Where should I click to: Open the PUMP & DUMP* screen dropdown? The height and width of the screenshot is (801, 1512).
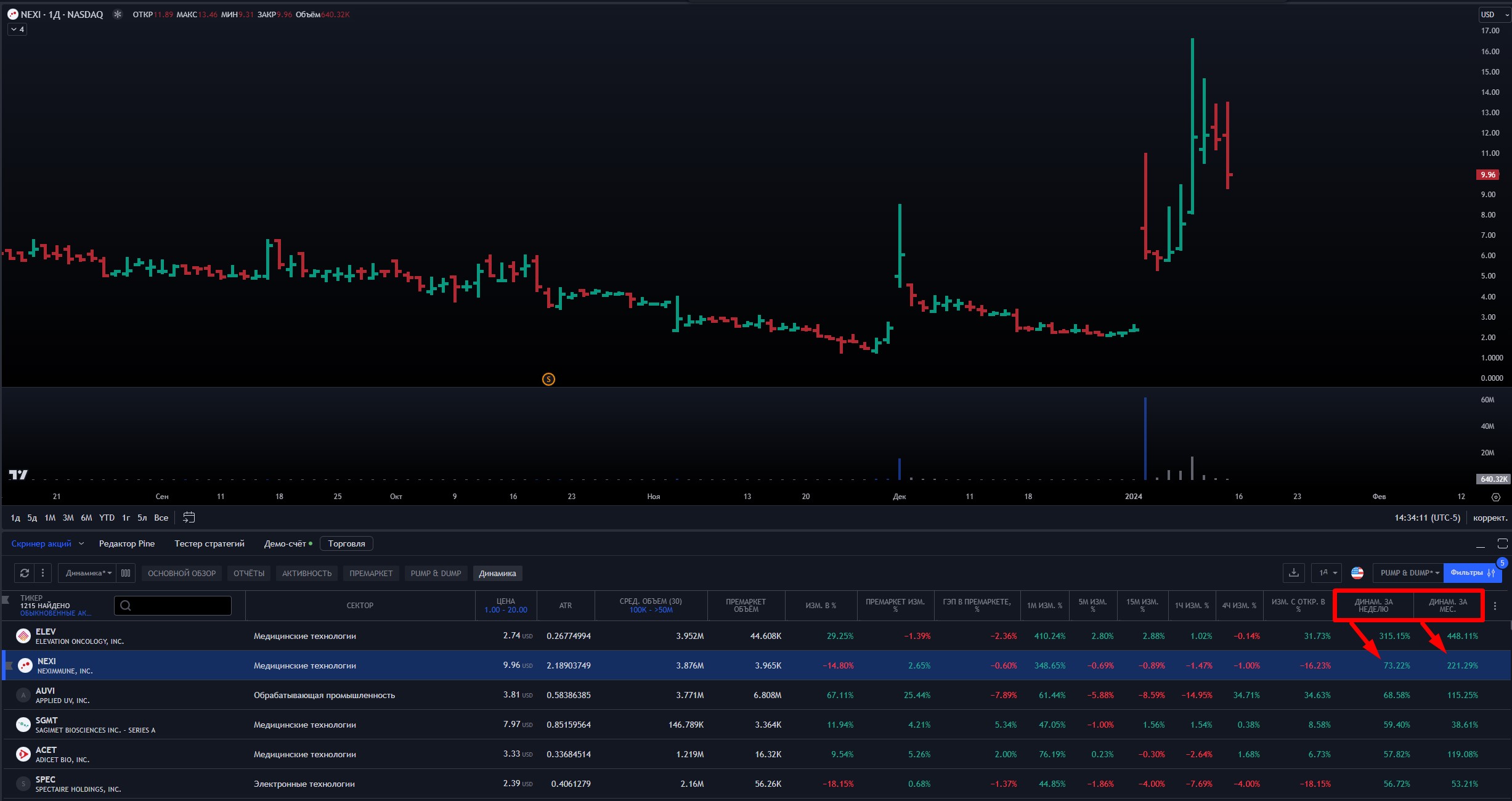click(1408, 573)
